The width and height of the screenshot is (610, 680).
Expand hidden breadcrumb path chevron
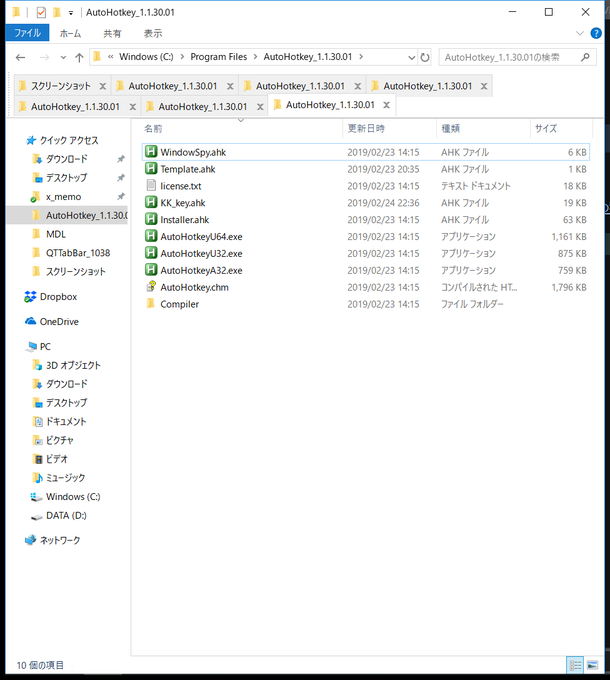(x=111, y=57)
